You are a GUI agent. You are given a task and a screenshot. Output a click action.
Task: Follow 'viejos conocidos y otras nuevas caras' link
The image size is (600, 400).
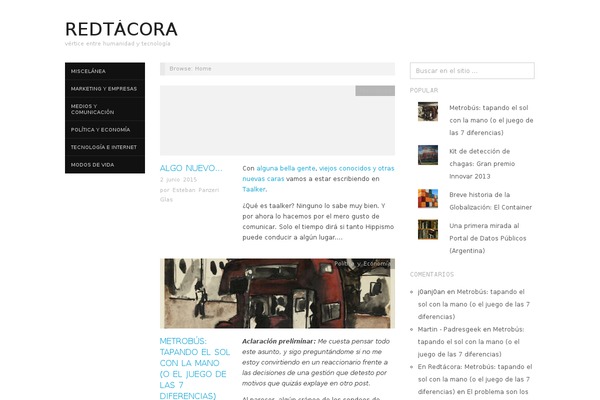click(x=318, y=173)
